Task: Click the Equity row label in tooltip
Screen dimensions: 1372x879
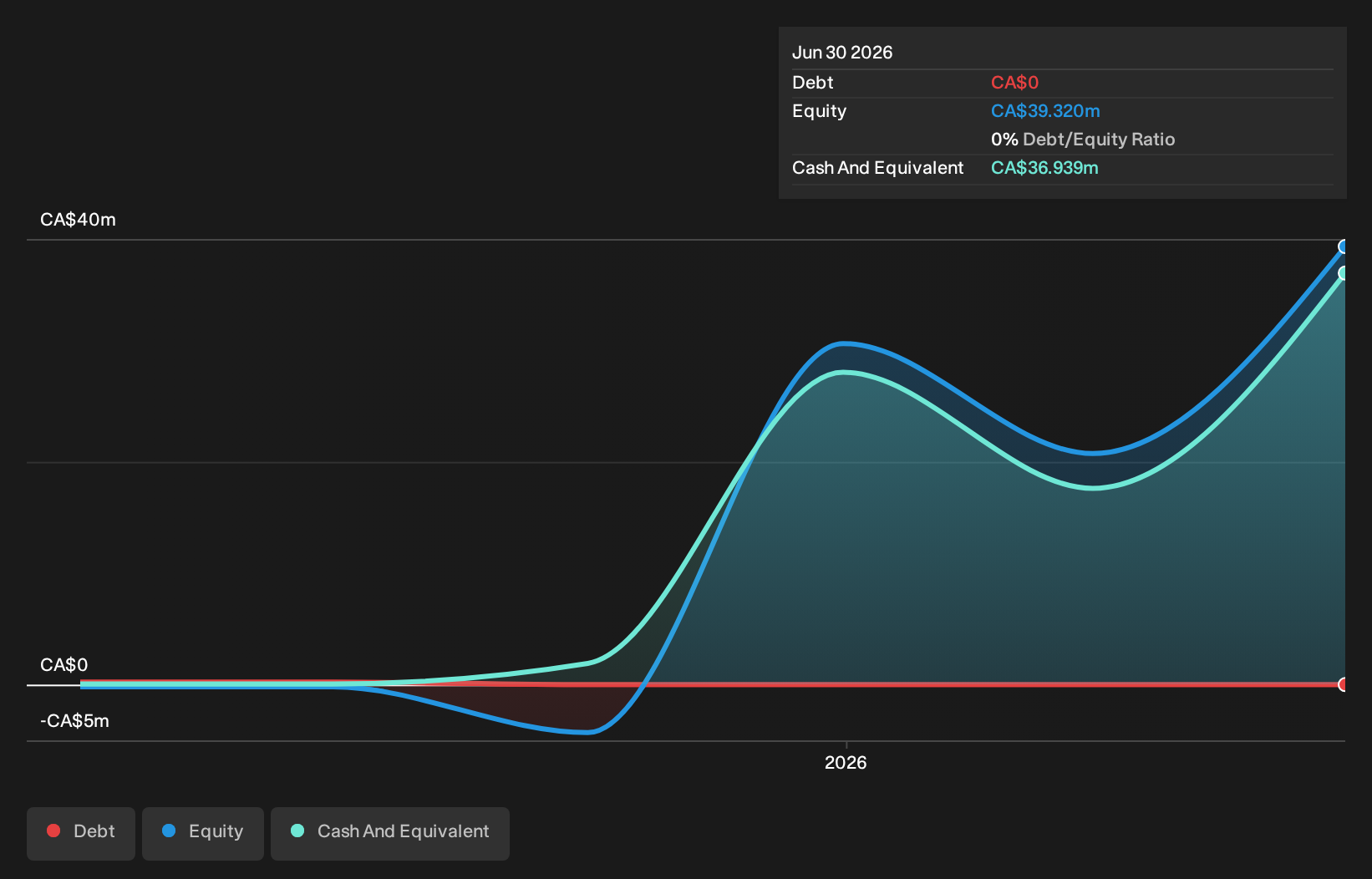Action: pyautogui.click(x=819, y=111)
